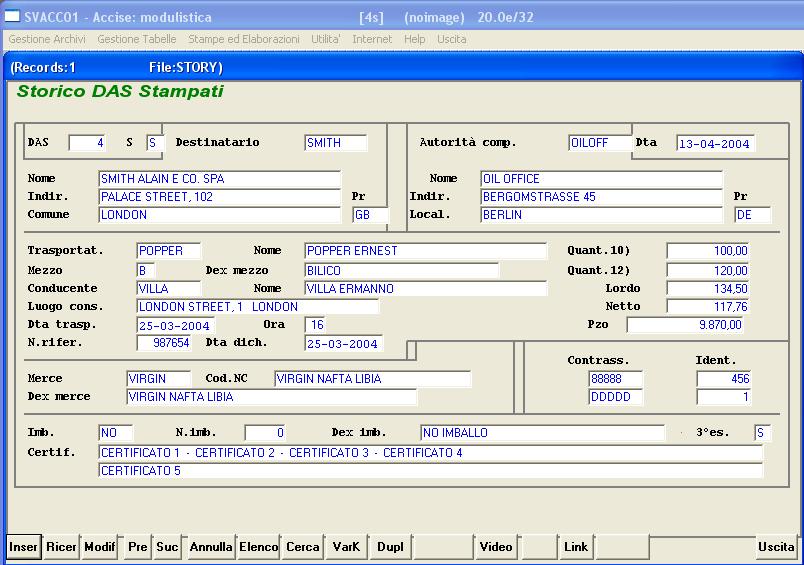This screenshot has height=565, width=804.
Task: Click the SVACC01 window icon in title bar
Action: click(12, 16)
